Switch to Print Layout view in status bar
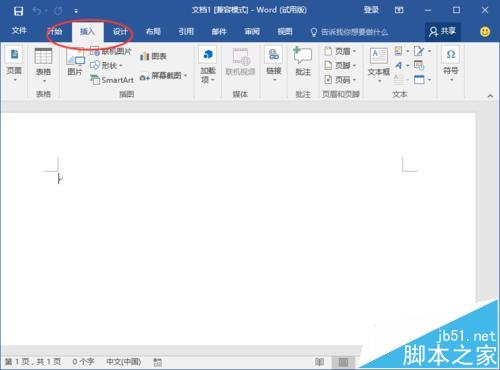The height and width of the screenshot is (370, 500). coord(343,362)
